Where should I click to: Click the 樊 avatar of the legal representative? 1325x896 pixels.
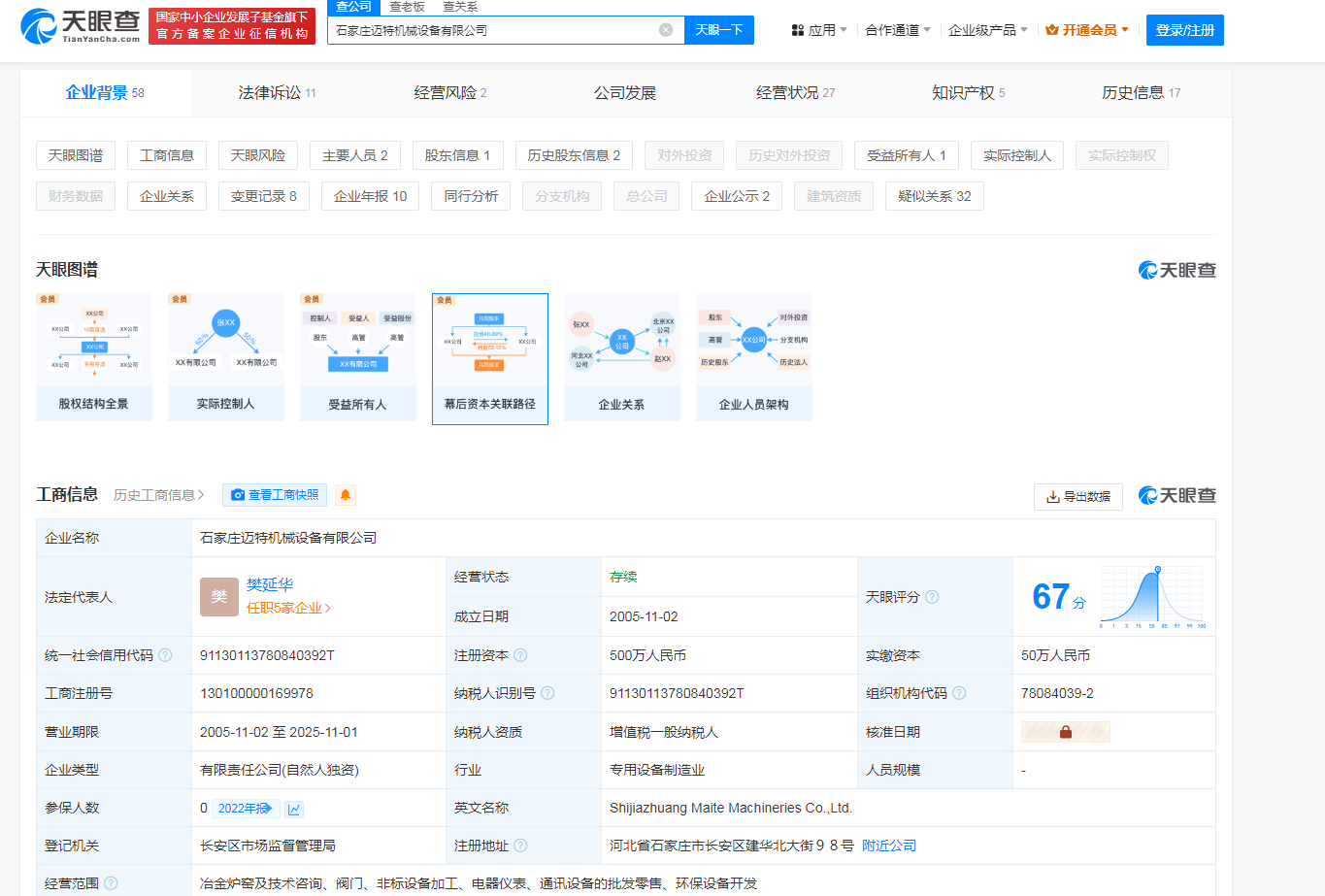(219, 597)
